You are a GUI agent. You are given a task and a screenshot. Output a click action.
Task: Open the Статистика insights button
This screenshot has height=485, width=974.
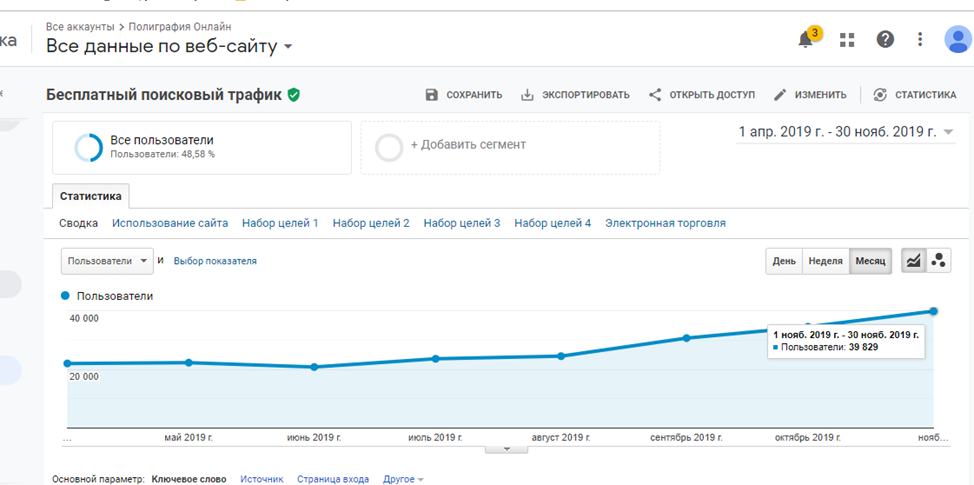914,95
